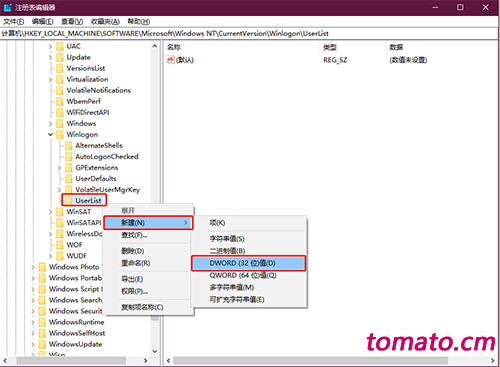Click the UserDefaults folder icon
500x367 pixels.
pyautogui.click(x=69, y=178)
